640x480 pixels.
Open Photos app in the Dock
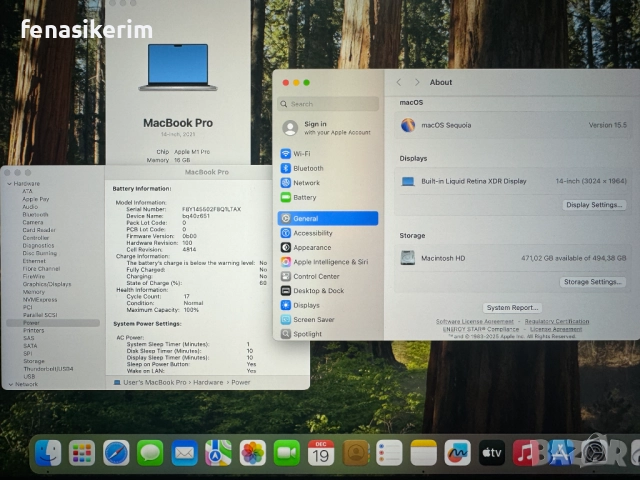click(253, 453)
